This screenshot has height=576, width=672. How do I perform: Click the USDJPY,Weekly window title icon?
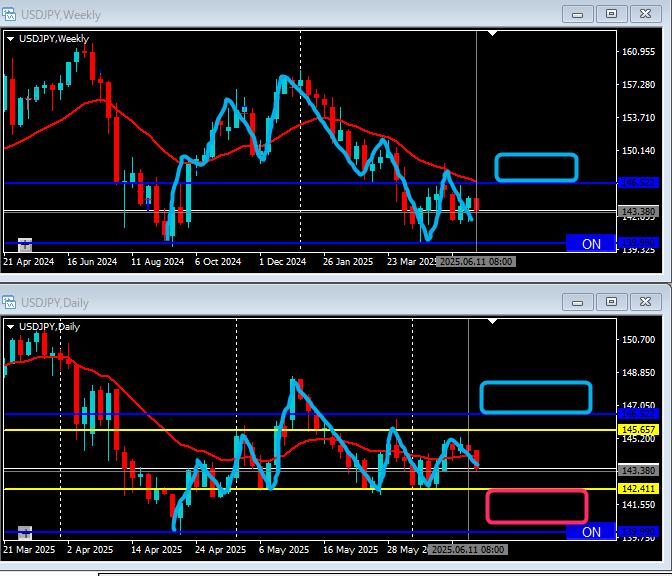pyautogui.click(x=9, y=15)
